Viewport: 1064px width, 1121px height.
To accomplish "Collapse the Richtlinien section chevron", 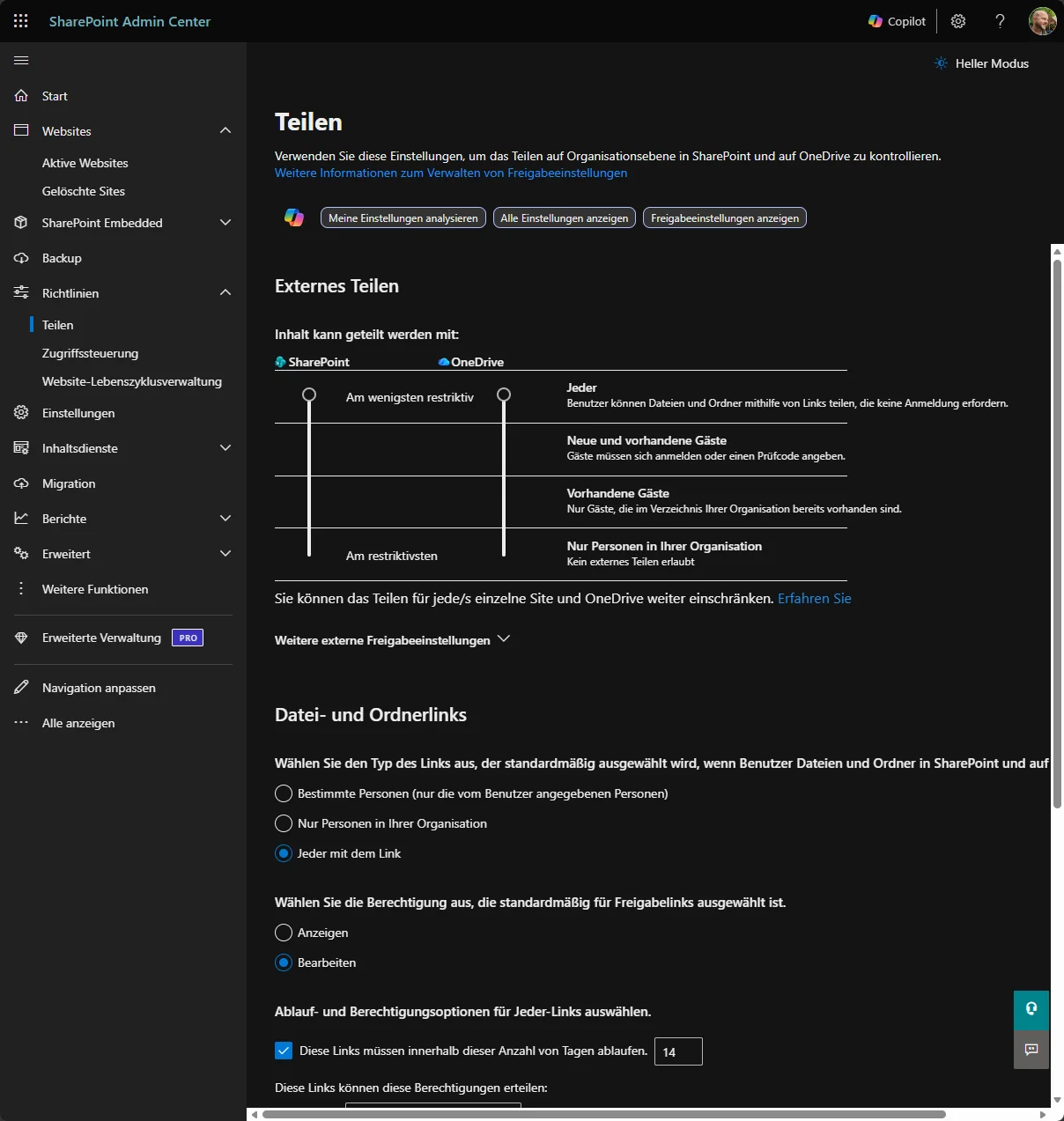I will click(225, 292).
